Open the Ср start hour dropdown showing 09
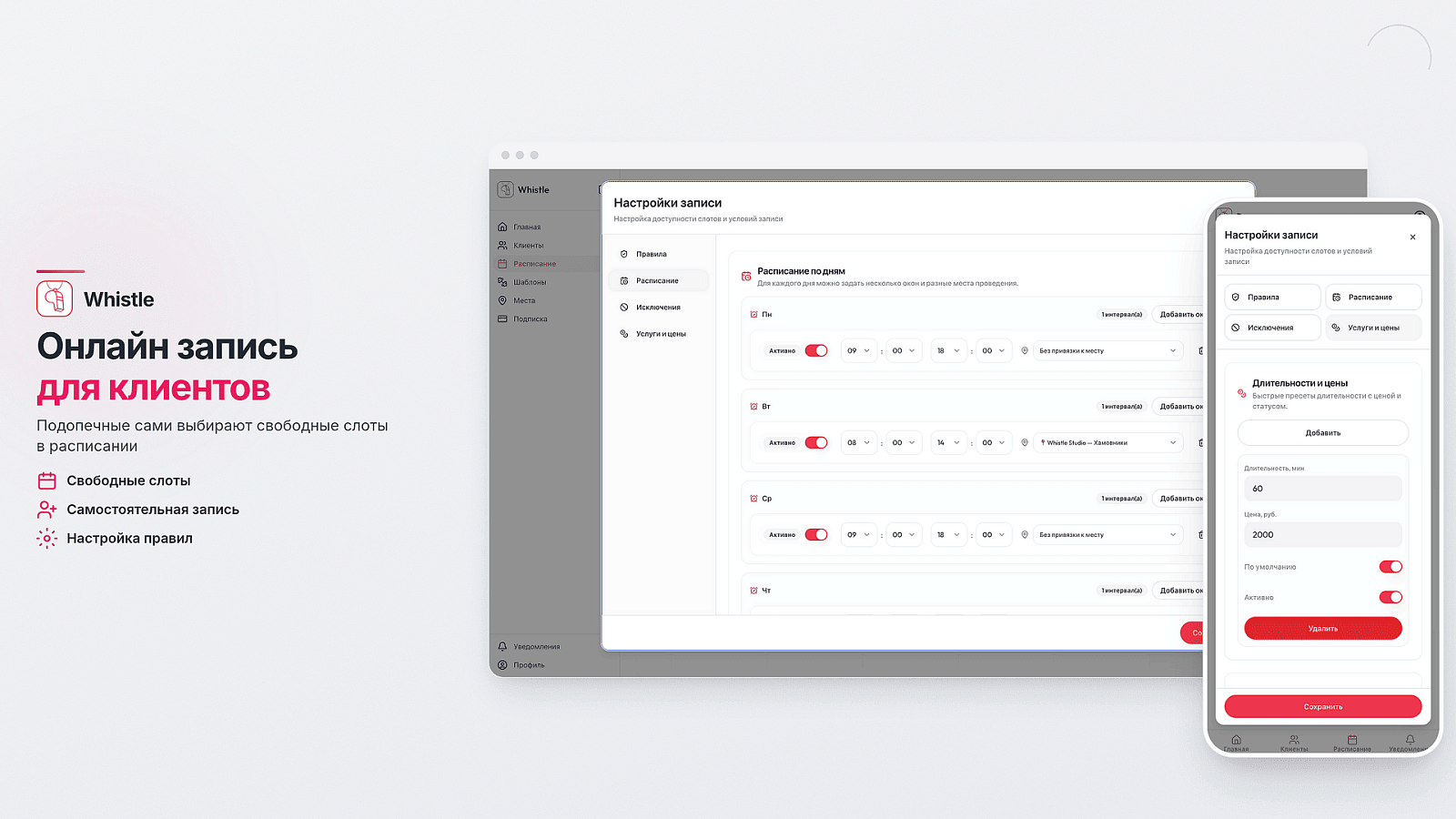1456x819 pixels. coord(858,534)
